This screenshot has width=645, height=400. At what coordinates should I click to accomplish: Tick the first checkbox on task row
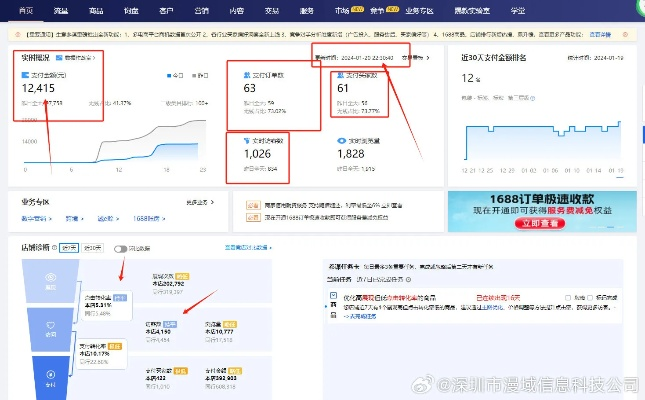[x=568, y=297]
